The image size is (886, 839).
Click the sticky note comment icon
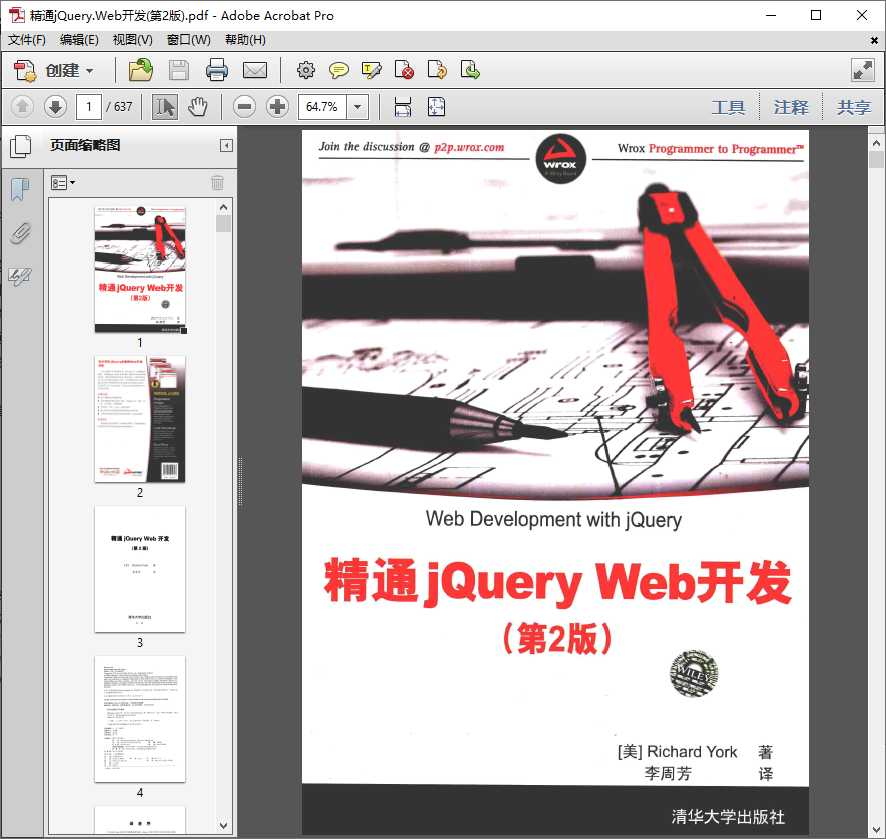coord(339,70)
